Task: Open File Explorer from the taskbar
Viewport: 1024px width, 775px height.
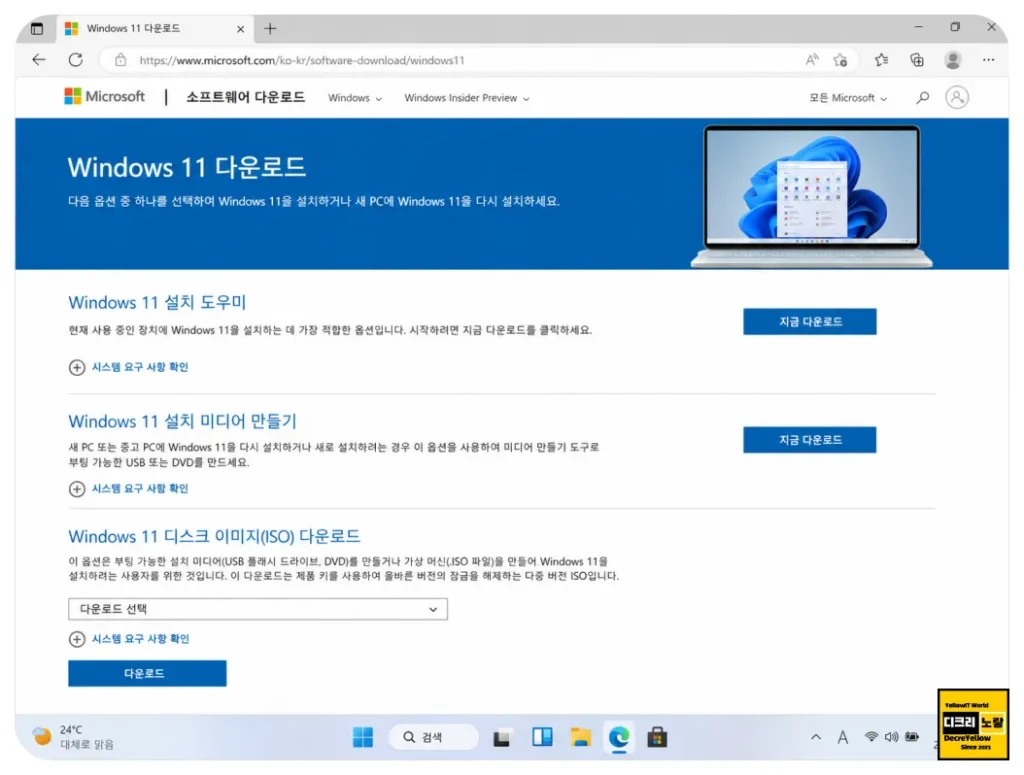Action: (581, 737)
